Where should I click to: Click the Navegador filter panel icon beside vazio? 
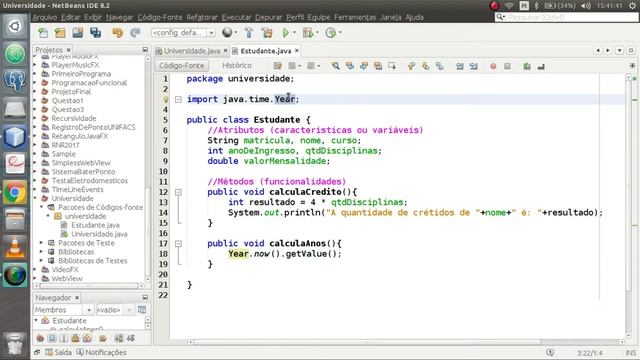coord(142,310)
